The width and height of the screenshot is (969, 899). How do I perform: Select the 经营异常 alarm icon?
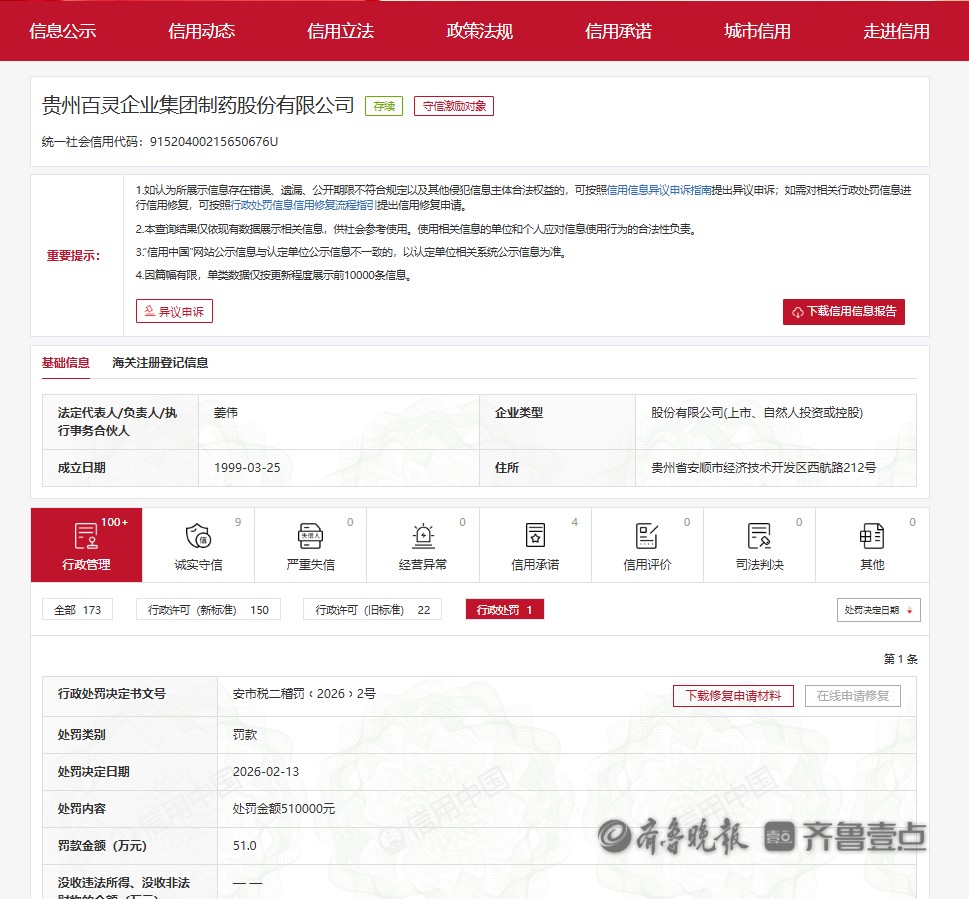[x=422, y=536]
